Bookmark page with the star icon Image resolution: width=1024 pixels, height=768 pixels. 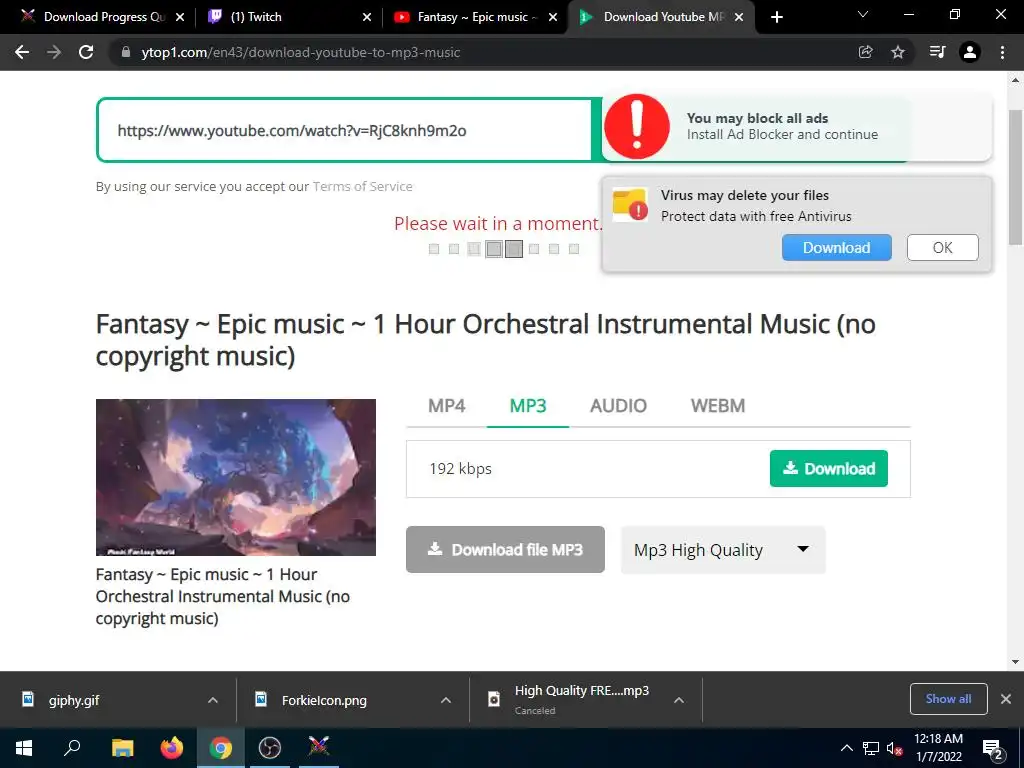coord(898,52)
